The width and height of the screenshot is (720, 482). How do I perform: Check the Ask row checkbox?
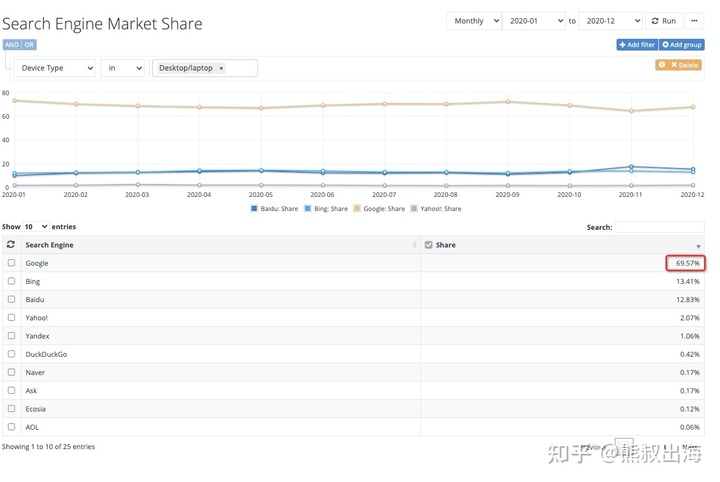[x=11, y=390]
